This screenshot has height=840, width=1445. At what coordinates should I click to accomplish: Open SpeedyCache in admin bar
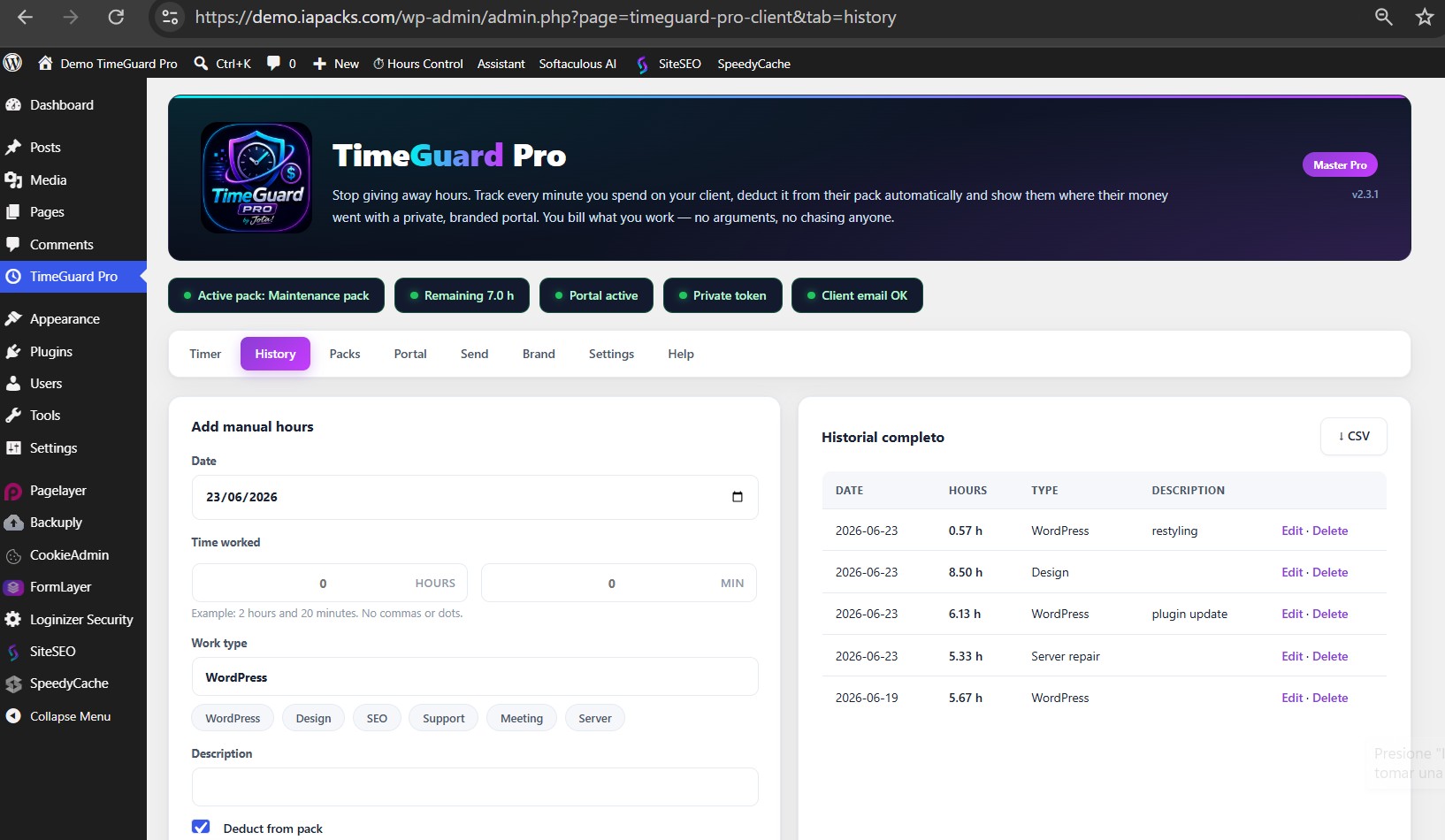click(753, 64)
